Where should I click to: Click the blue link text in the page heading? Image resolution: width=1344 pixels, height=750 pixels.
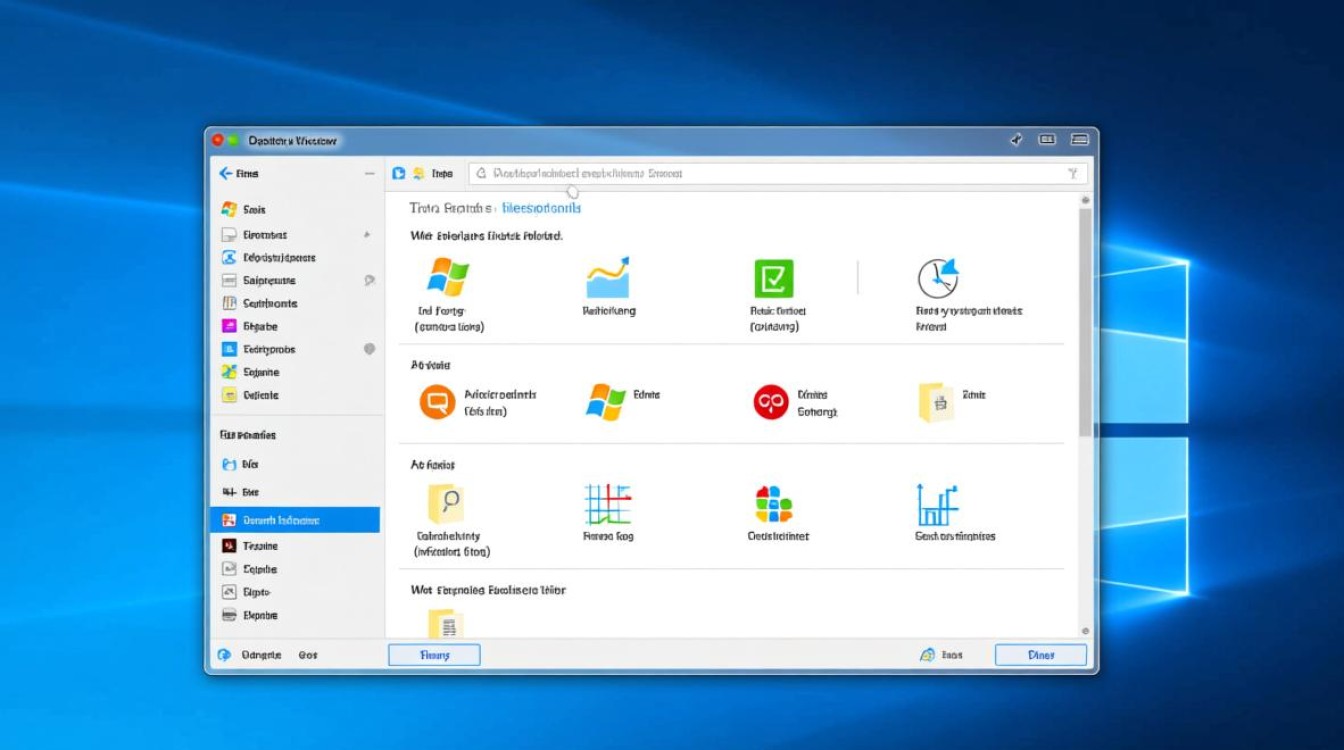coord(541,208)
